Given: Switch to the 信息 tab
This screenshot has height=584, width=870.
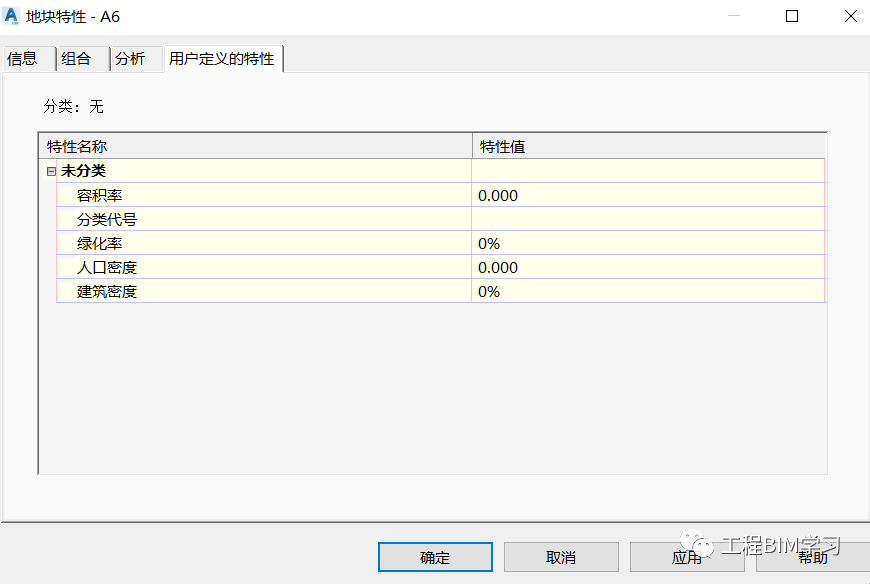Looking at the screenshot, I should 28,59.
